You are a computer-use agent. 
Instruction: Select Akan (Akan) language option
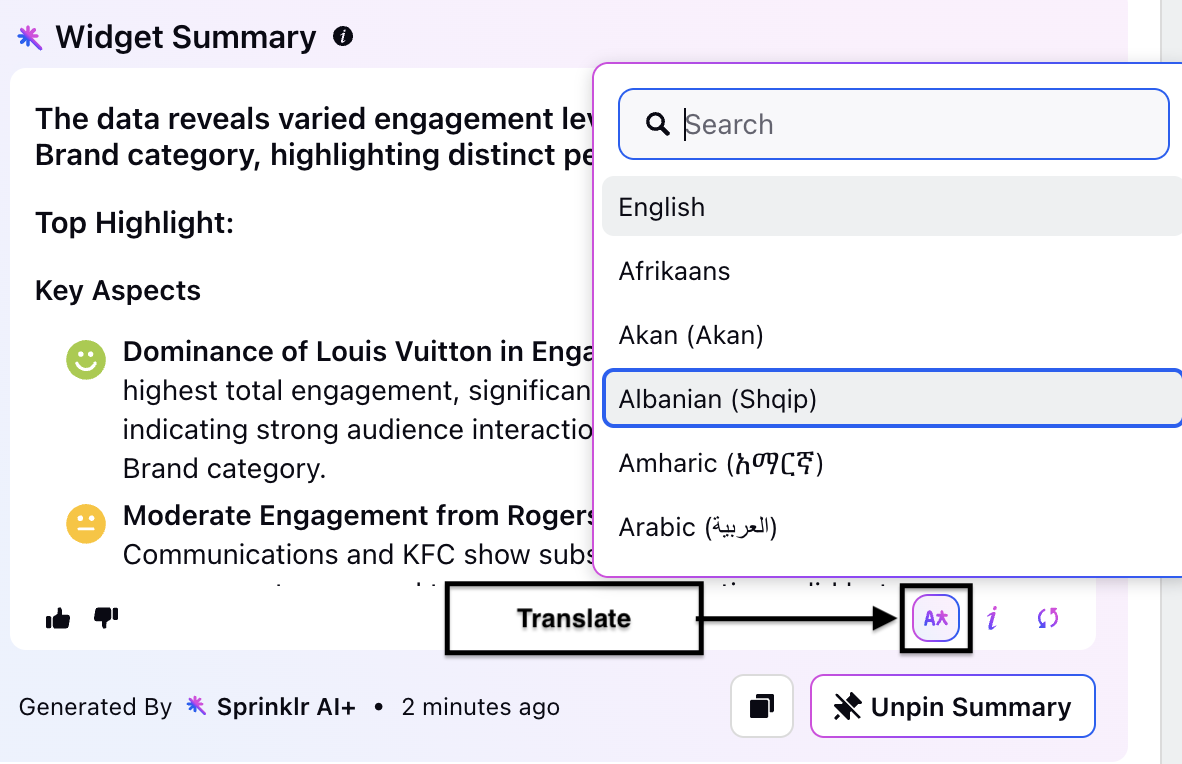click(x=892, y=335)
